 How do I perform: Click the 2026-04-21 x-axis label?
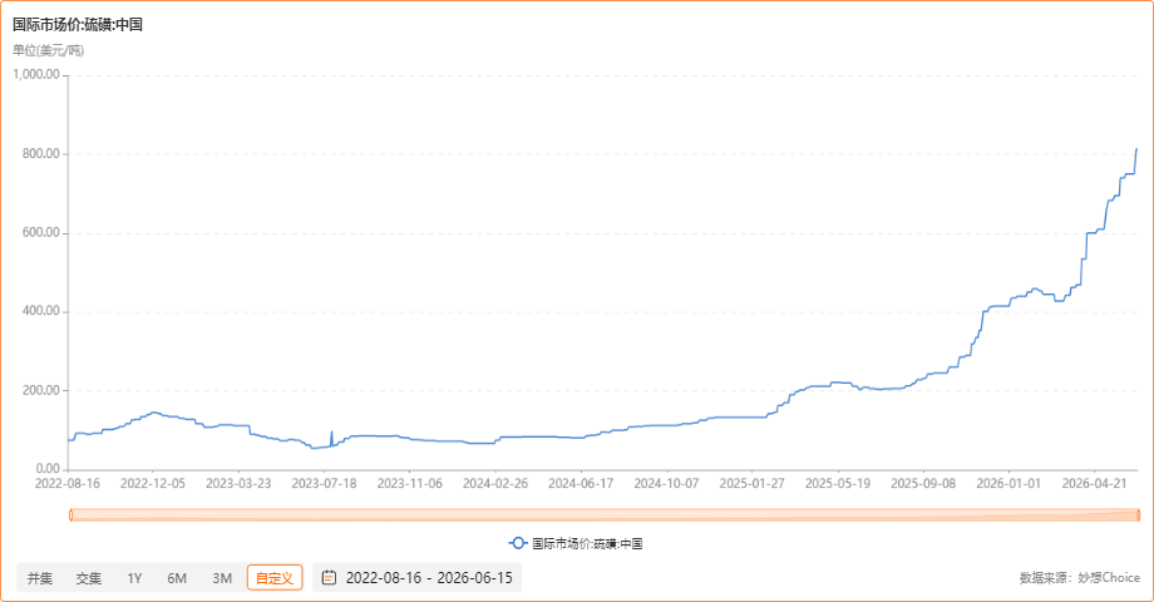tap(1094, 484)
